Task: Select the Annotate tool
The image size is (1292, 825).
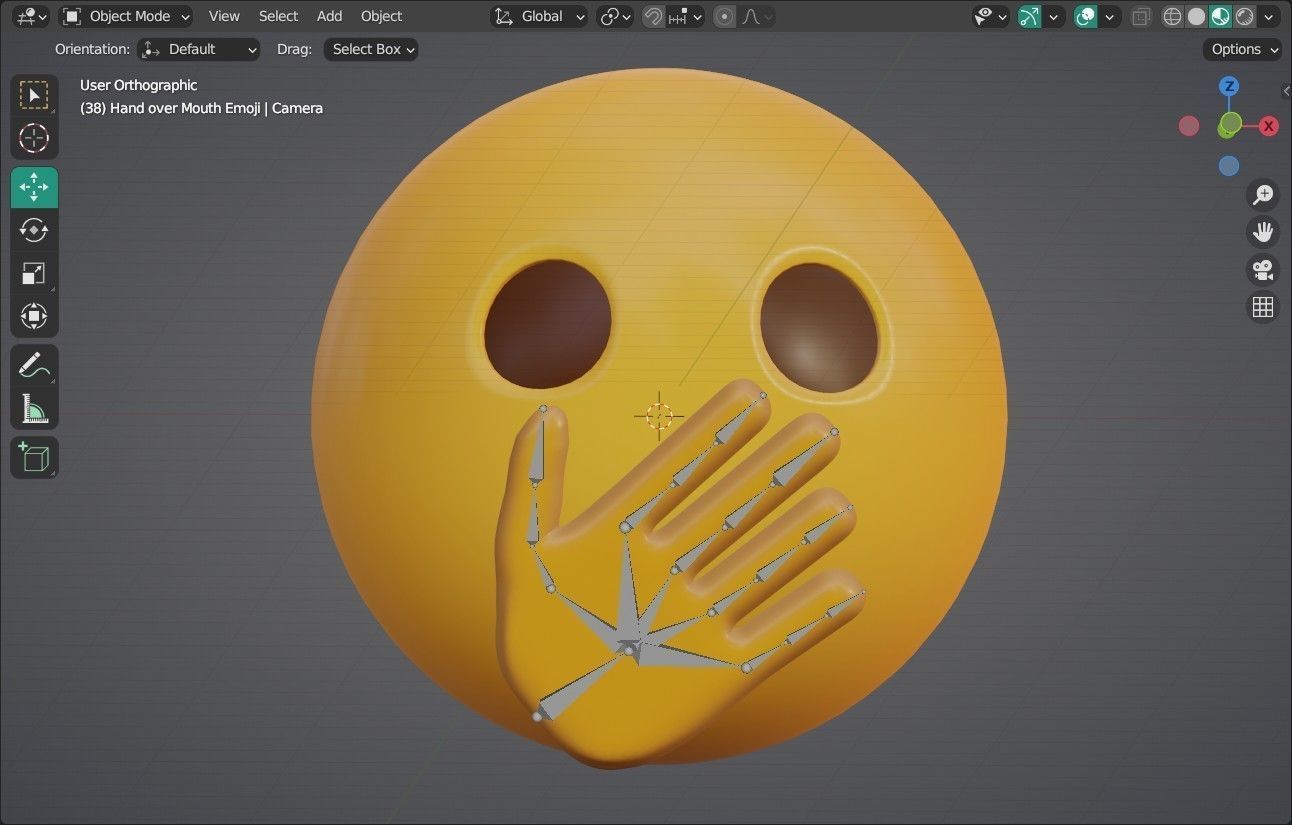Action: (x=34, y=364)
